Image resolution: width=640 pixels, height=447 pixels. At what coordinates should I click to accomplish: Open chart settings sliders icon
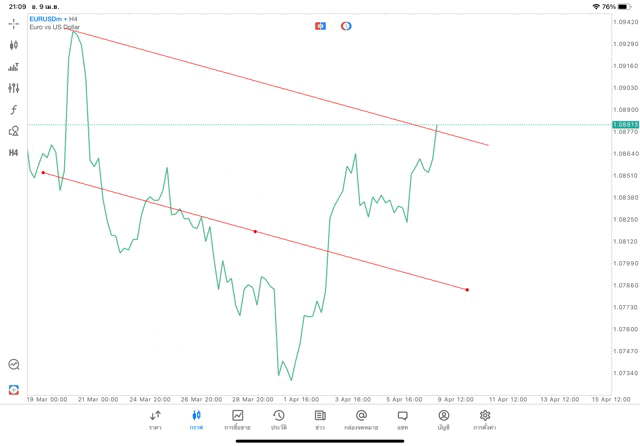pyautogui.click(x=14, y=88)
